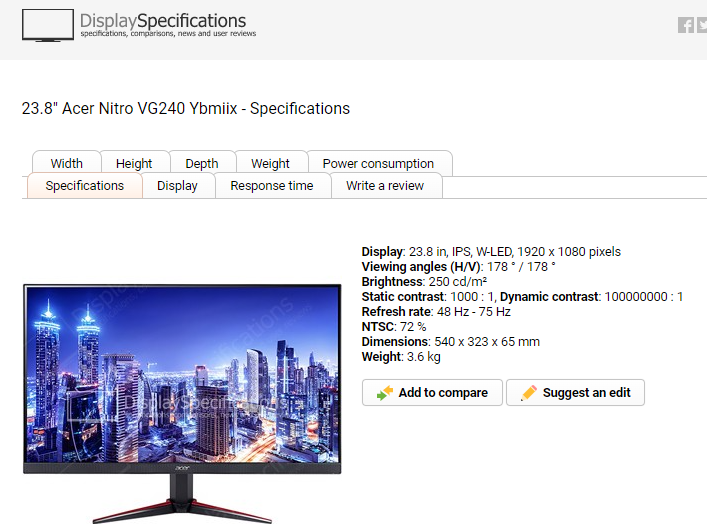Viewport: 707px width, 524px height.
Task: Click the pencil icon on Suggest an edit
Action: pyautogui.click(x=528, y=393)
